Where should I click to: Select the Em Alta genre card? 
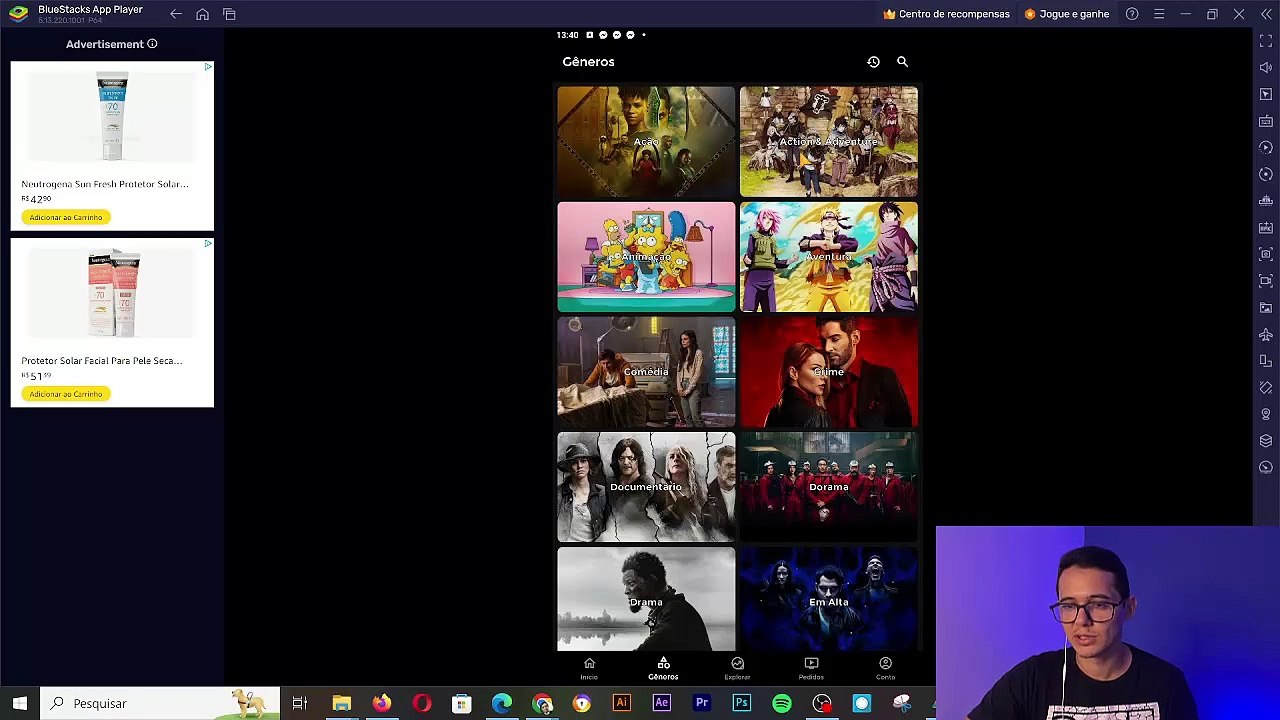point(828,599)
